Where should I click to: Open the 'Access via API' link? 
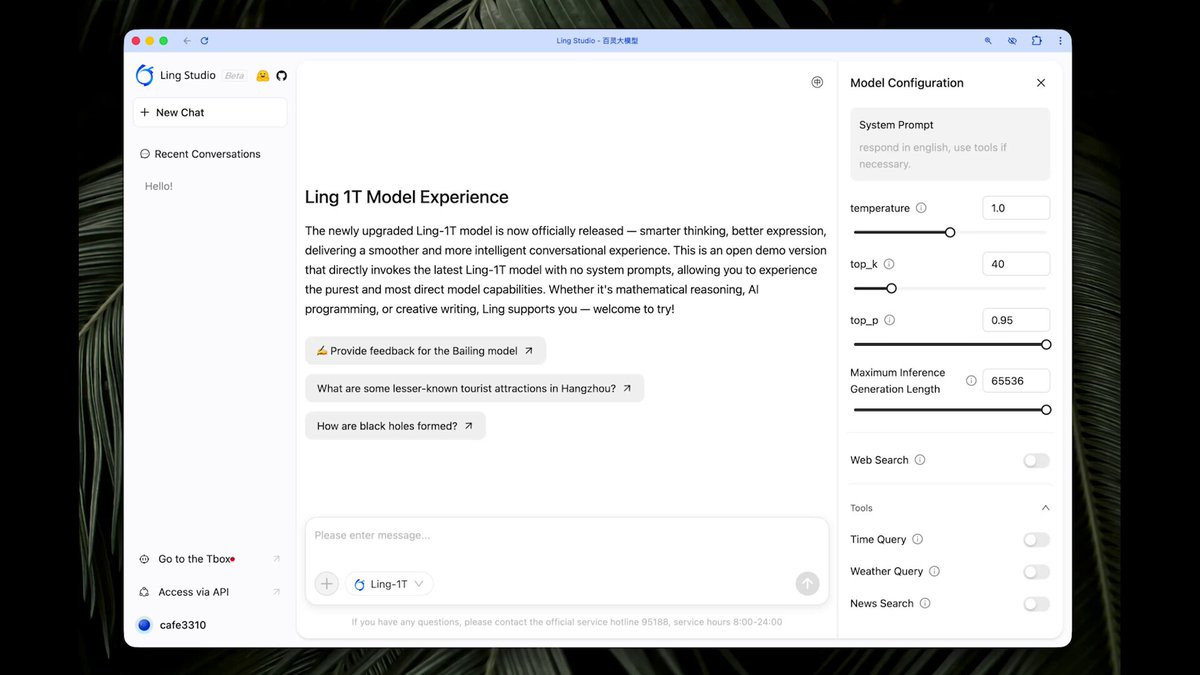(210, 592)
